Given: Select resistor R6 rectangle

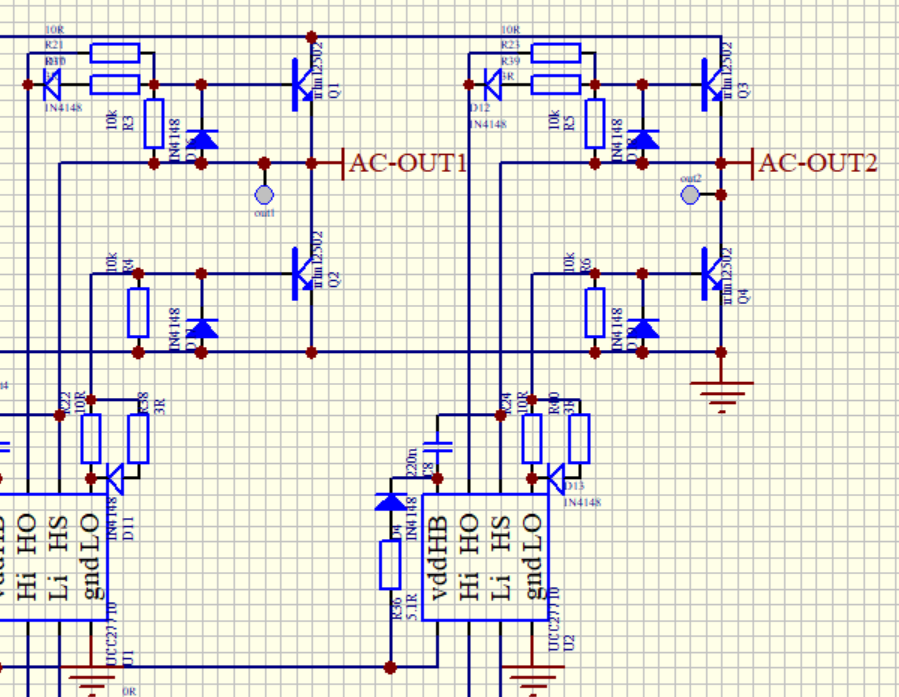Looking at the screenshot, I should click(595, 312).
